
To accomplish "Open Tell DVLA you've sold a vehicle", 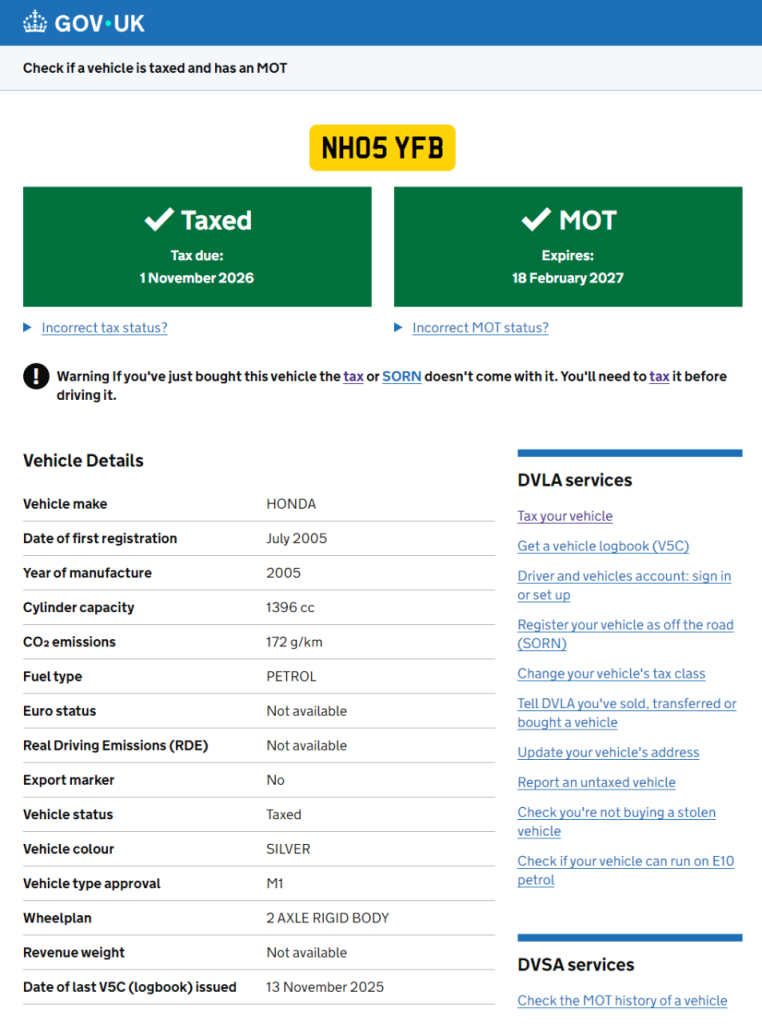I will pos(626,704).
